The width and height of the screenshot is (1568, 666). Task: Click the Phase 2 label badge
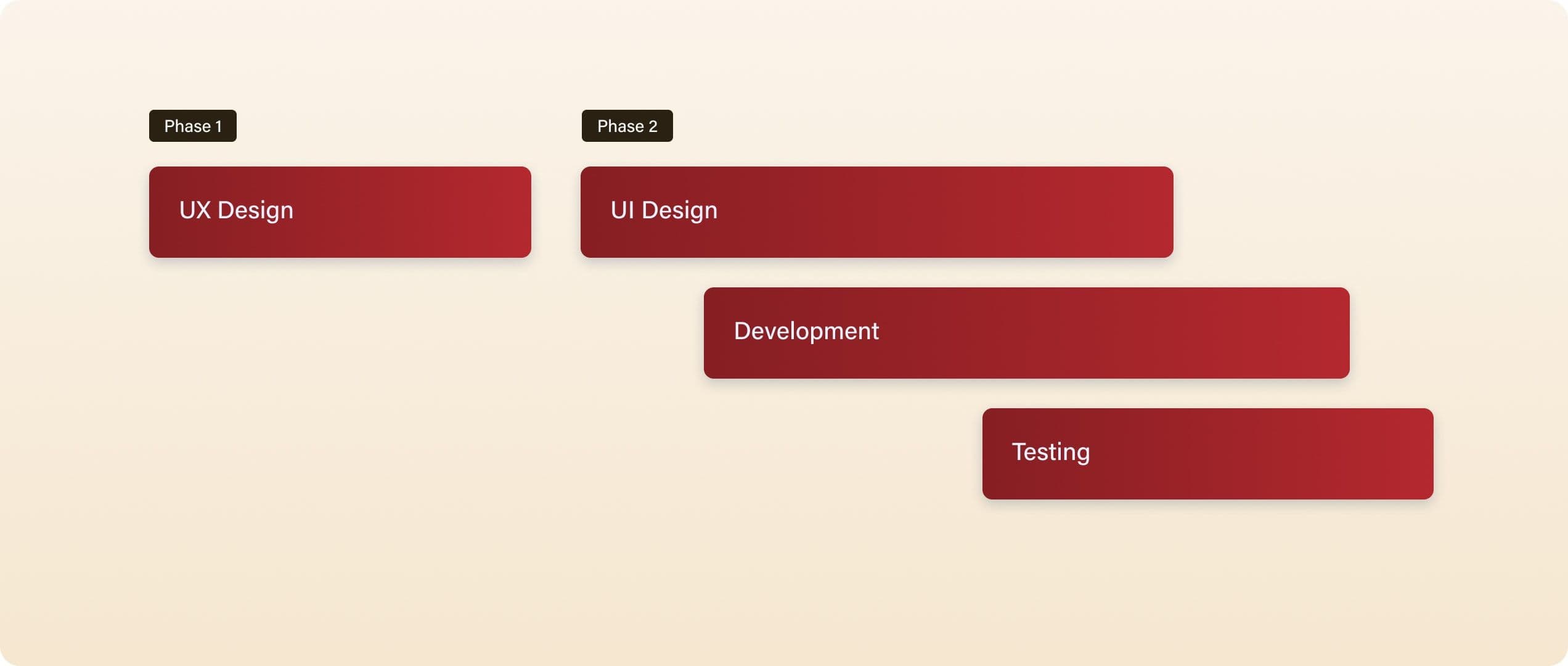[x=627, y=126]
